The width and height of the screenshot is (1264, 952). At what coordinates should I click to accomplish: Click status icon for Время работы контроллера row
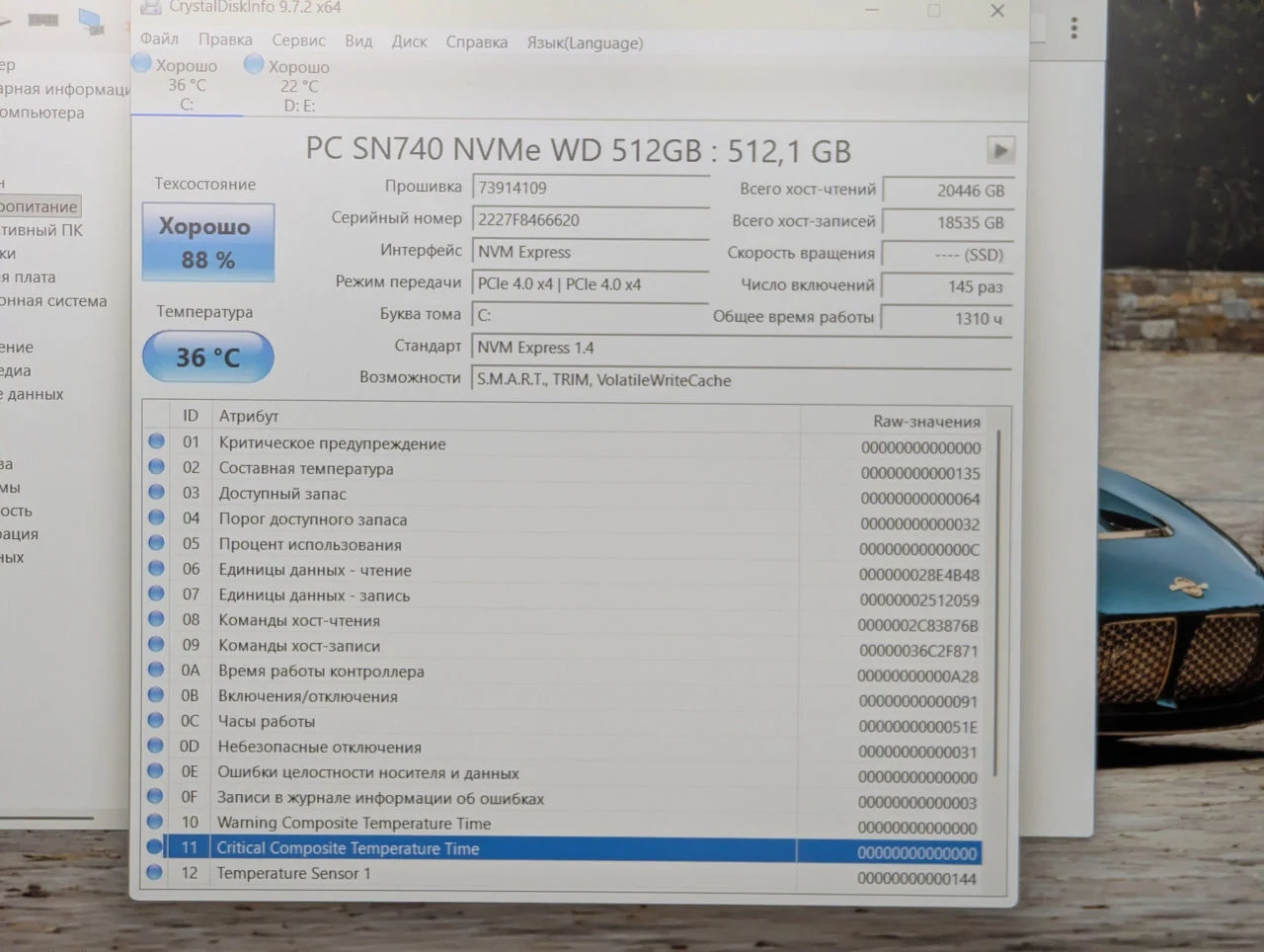[156, 670]
